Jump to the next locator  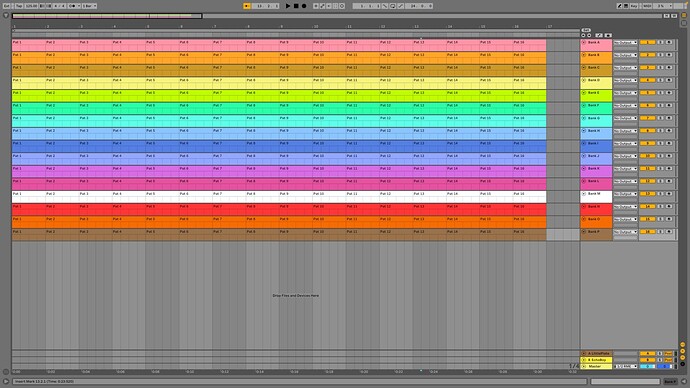point(589,35)
